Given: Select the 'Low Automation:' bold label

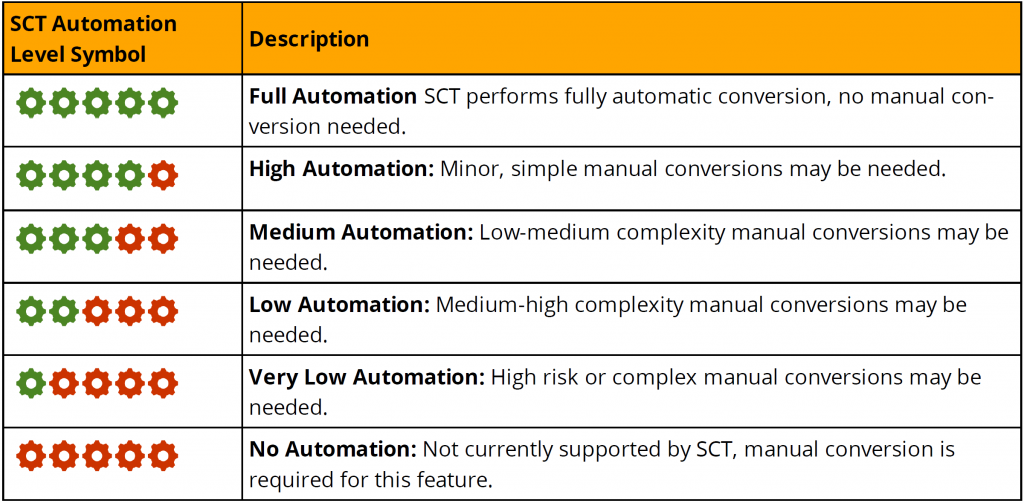Looking at the screenshot, I should (339, 304).
